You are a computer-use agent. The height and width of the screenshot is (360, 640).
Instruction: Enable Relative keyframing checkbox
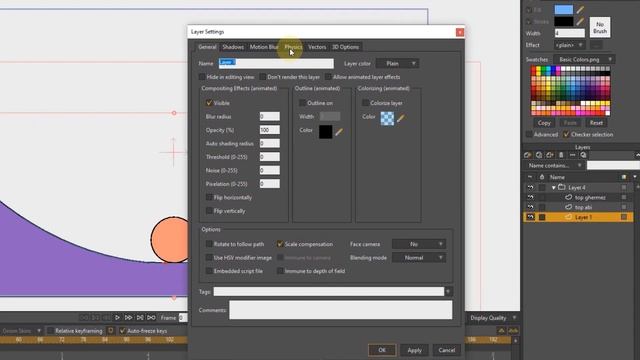coord(51,331)
